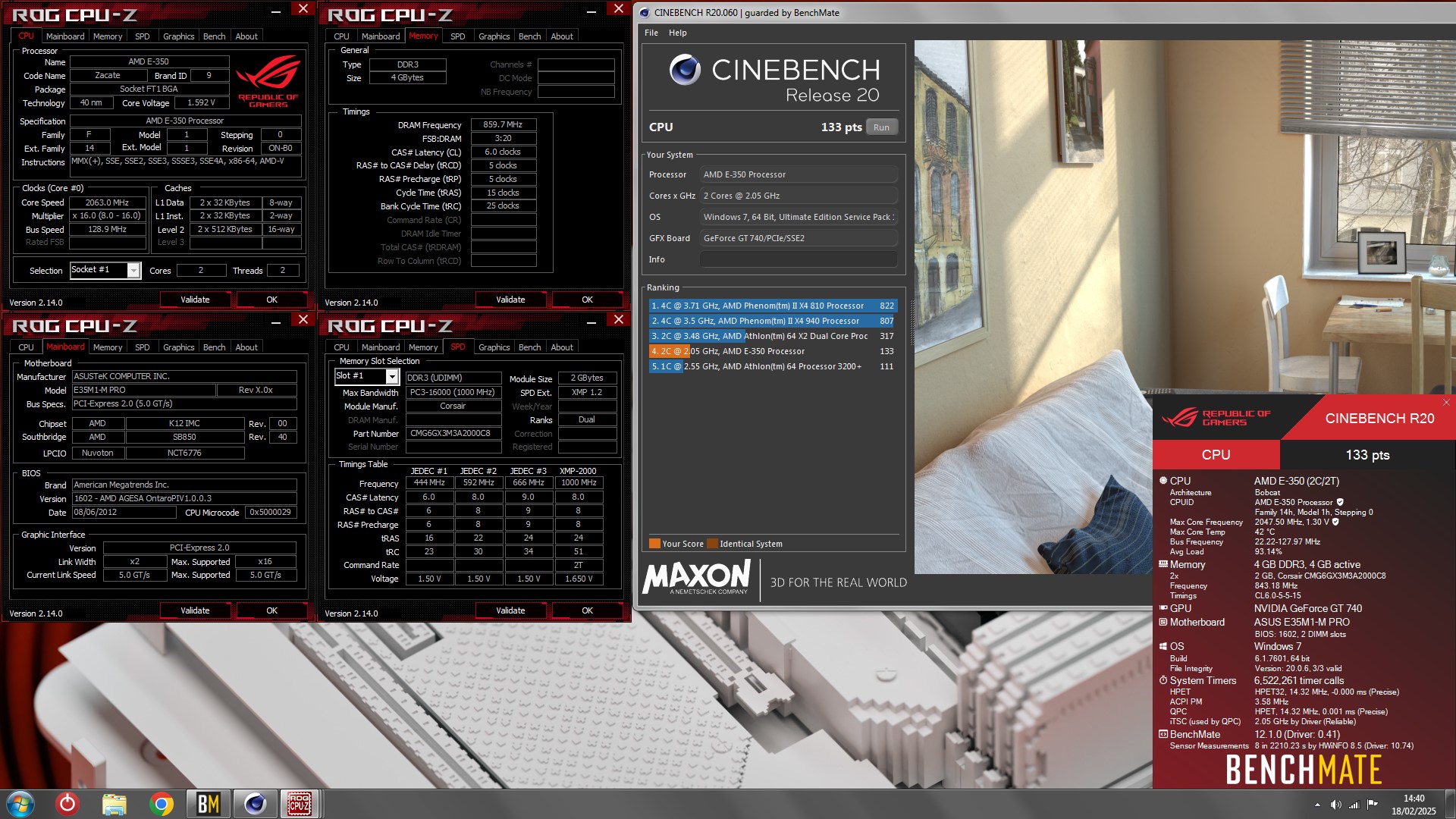Click OK in the Memory-tab CPU-Z window
This screenshot has height=819, width=1456.
(587, 300)
